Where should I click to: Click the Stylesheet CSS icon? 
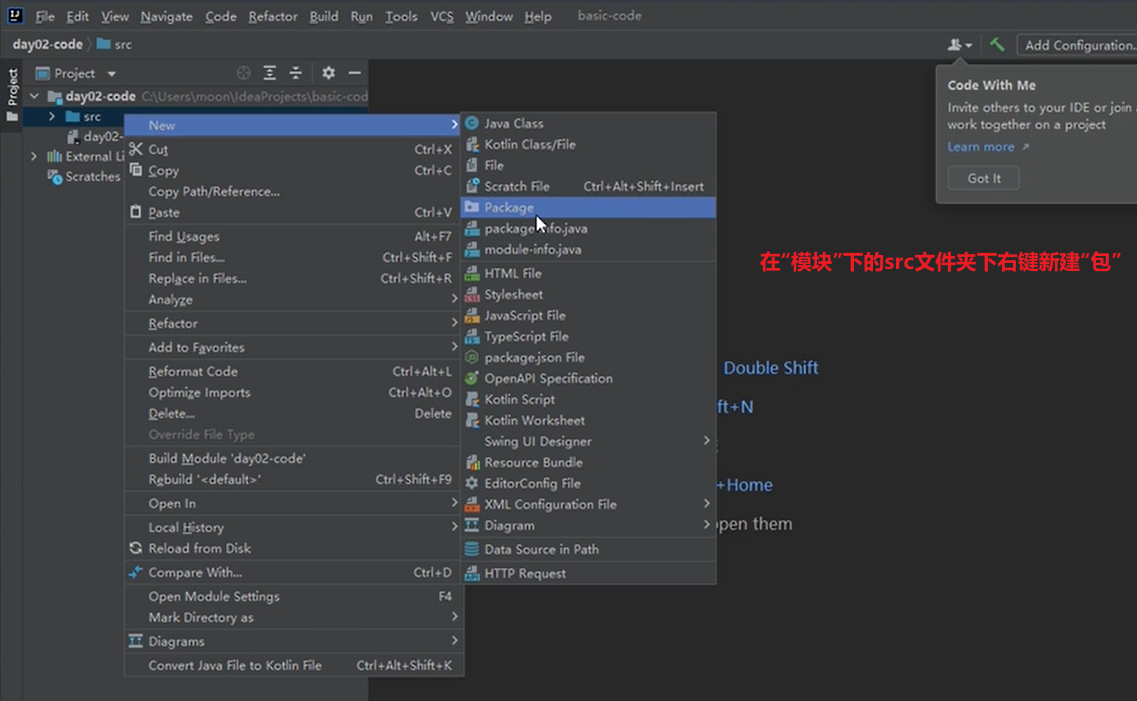(472, 294)
